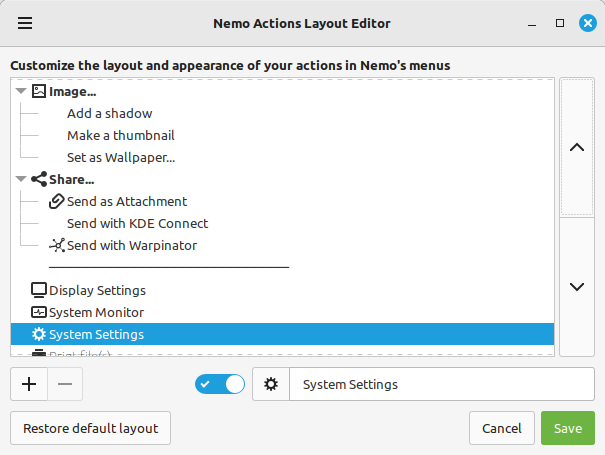Click the minus button to remove an item
605x455 pixels.
pyautogui.click(x=65, y=384)
